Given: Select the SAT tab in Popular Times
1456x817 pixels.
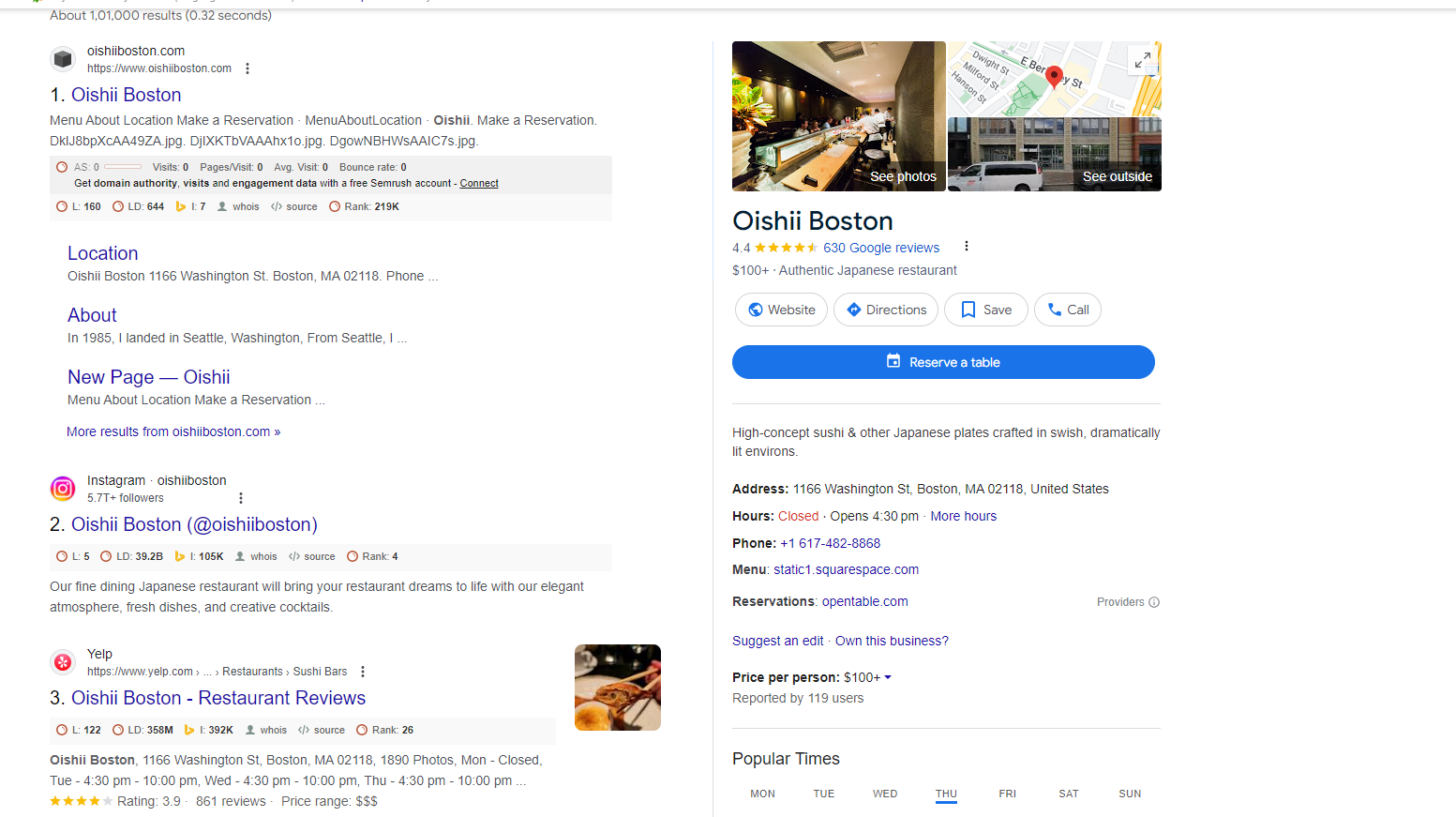Looking at the screenshot, I should click(x=1068, y=794).
